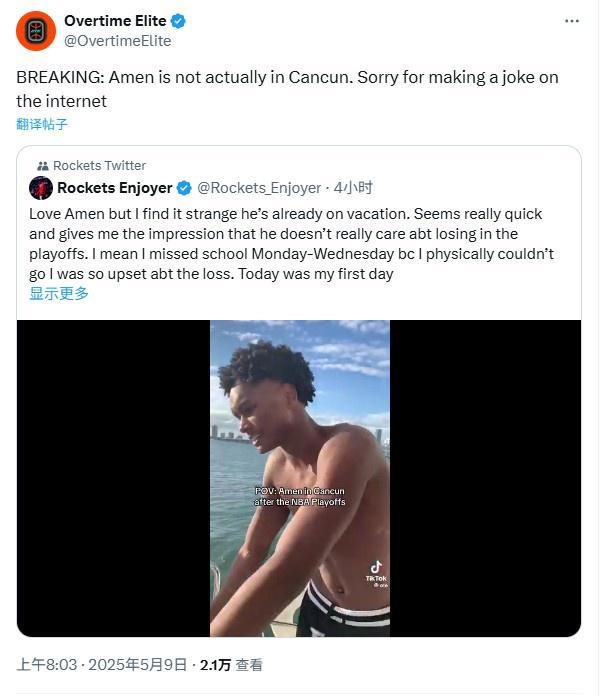Visit the @OvertimeElite handle link
The height and width of the screenshot is (696, 600).
click(x=117, y=41)
